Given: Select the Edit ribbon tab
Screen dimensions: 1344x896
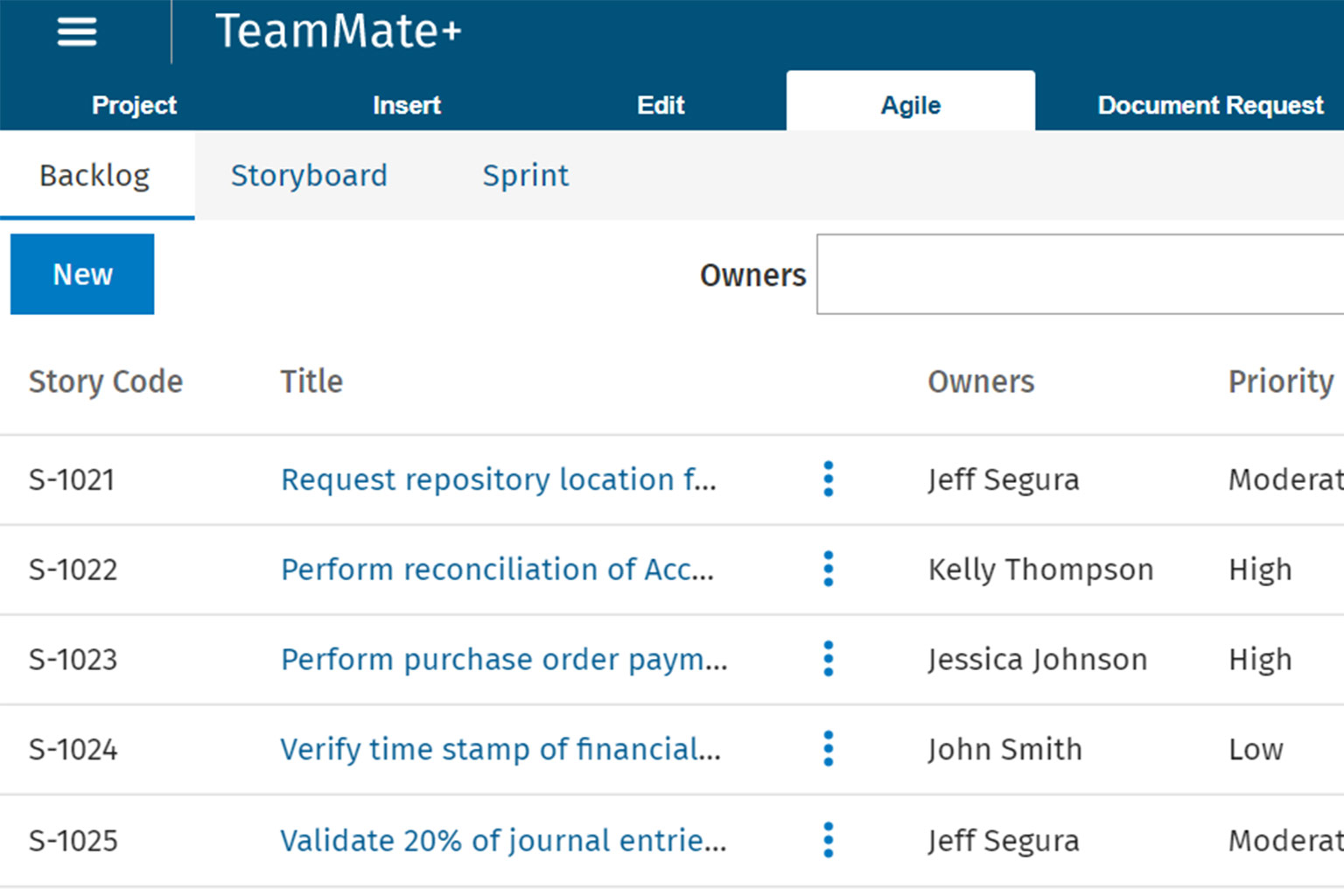Looking at the screenshot, I should point(661,105).
